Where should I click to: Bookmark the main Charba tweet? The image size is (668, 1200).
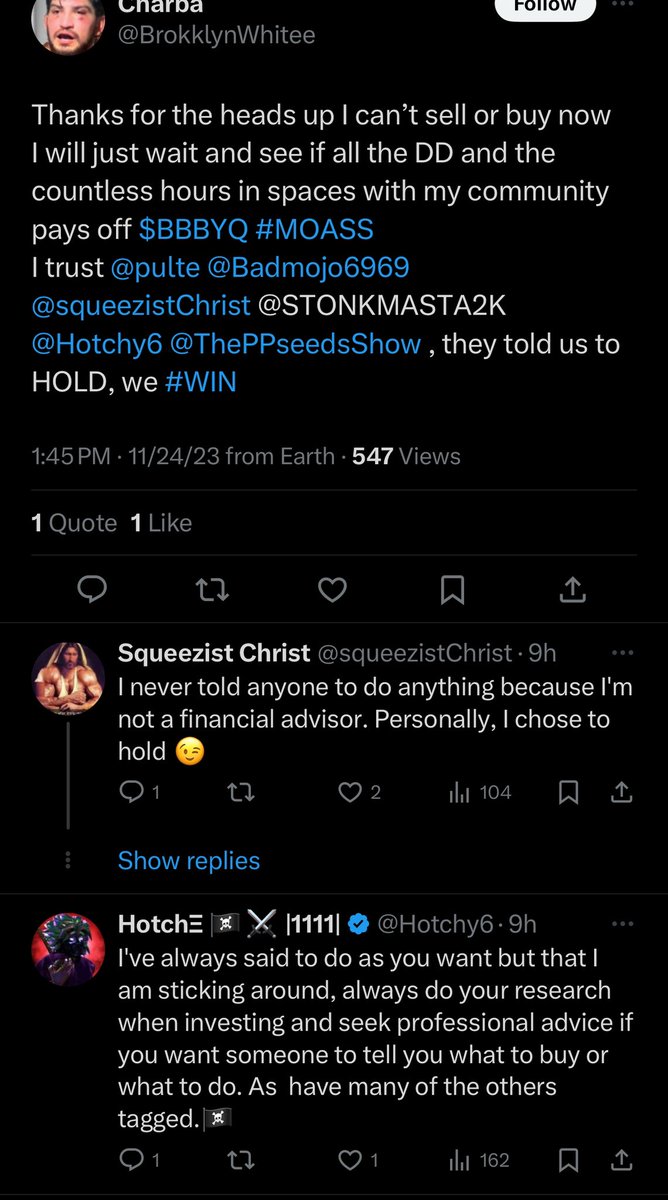tap(452, 591)
